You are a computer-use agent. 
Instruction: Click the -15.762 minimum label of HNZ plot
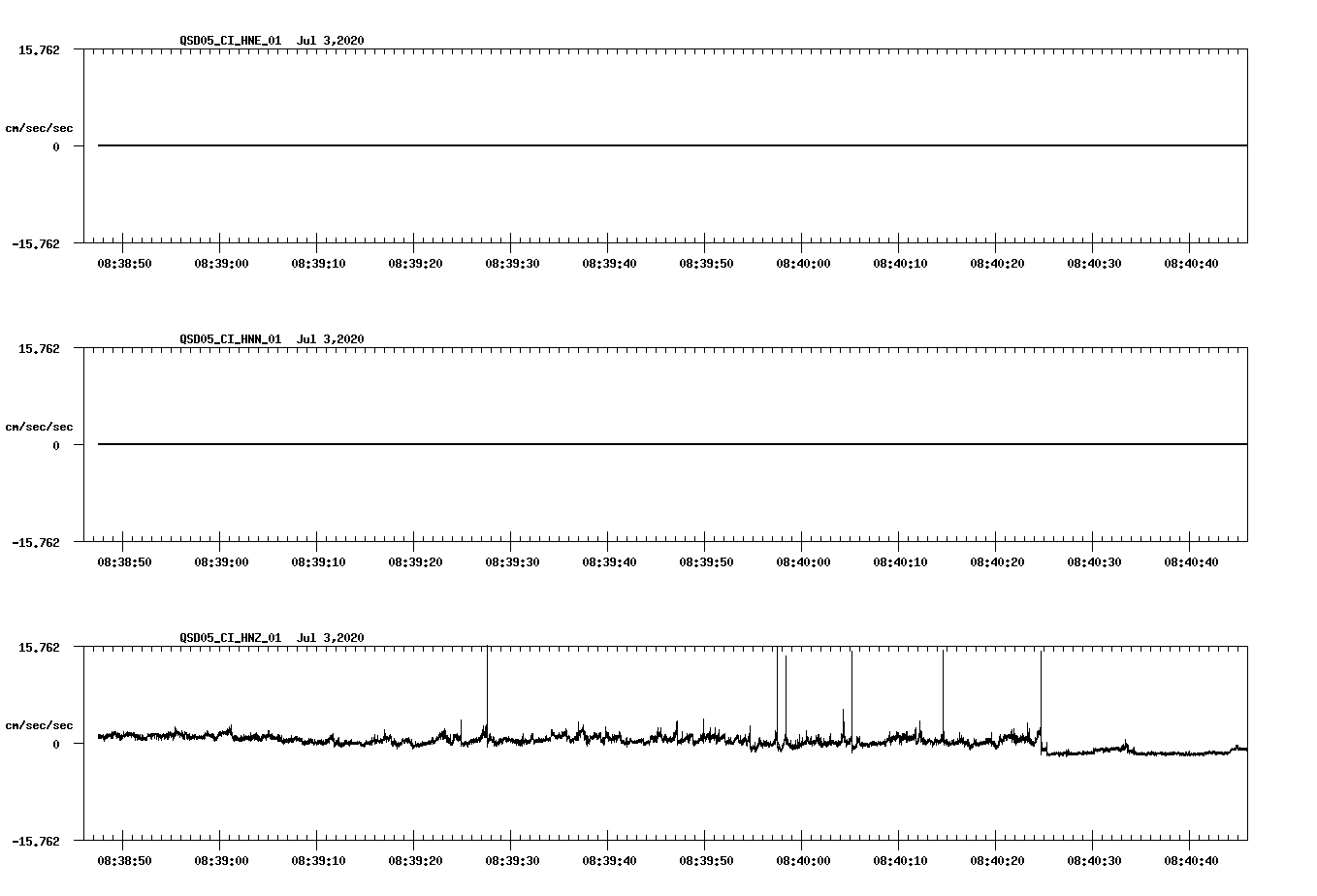click(x=35, y=841)
